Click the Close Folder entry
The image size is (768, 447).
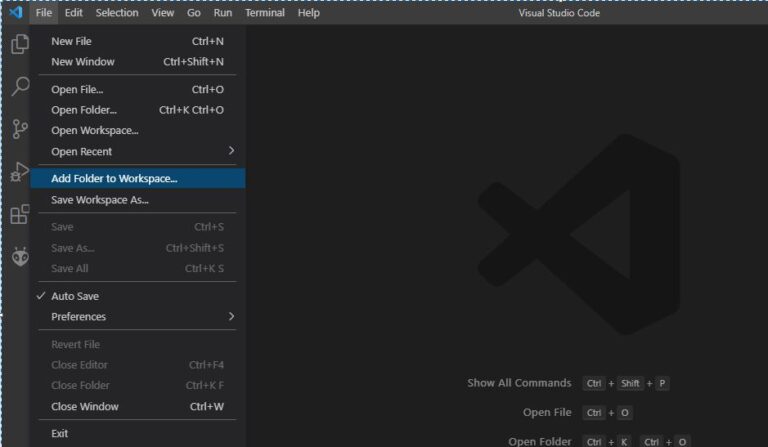138,386
